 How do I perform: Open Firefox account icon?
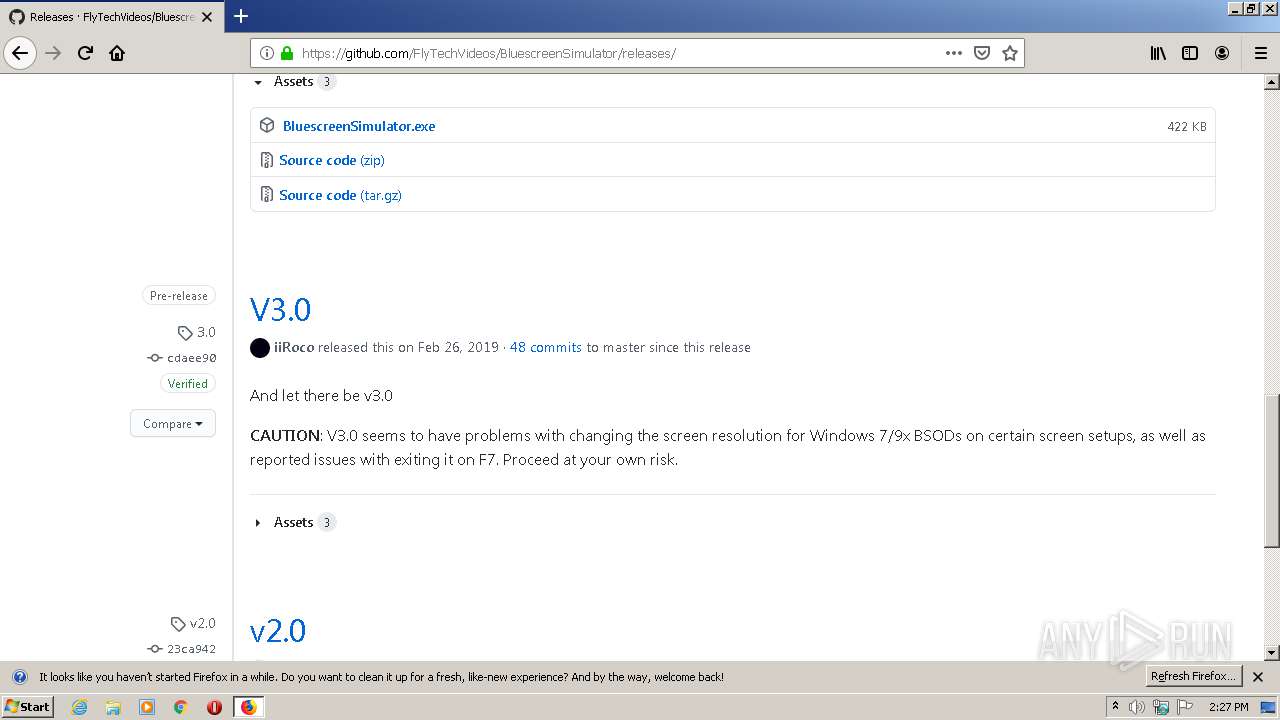[x=1222, y=53]
